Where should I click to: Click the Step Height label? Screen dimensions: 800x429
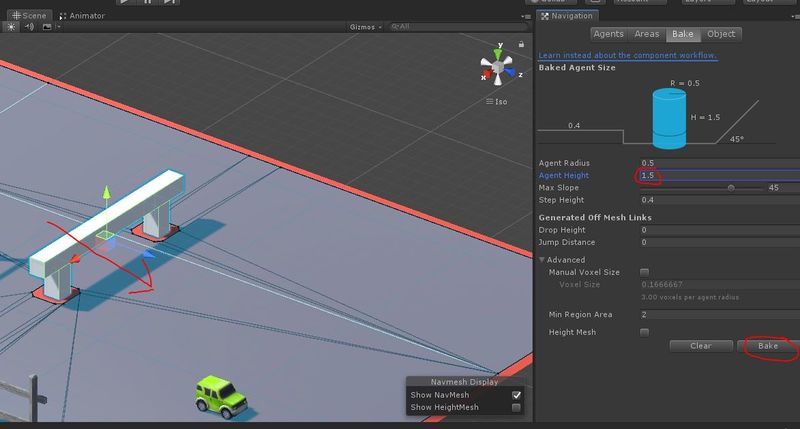[561, 200]
